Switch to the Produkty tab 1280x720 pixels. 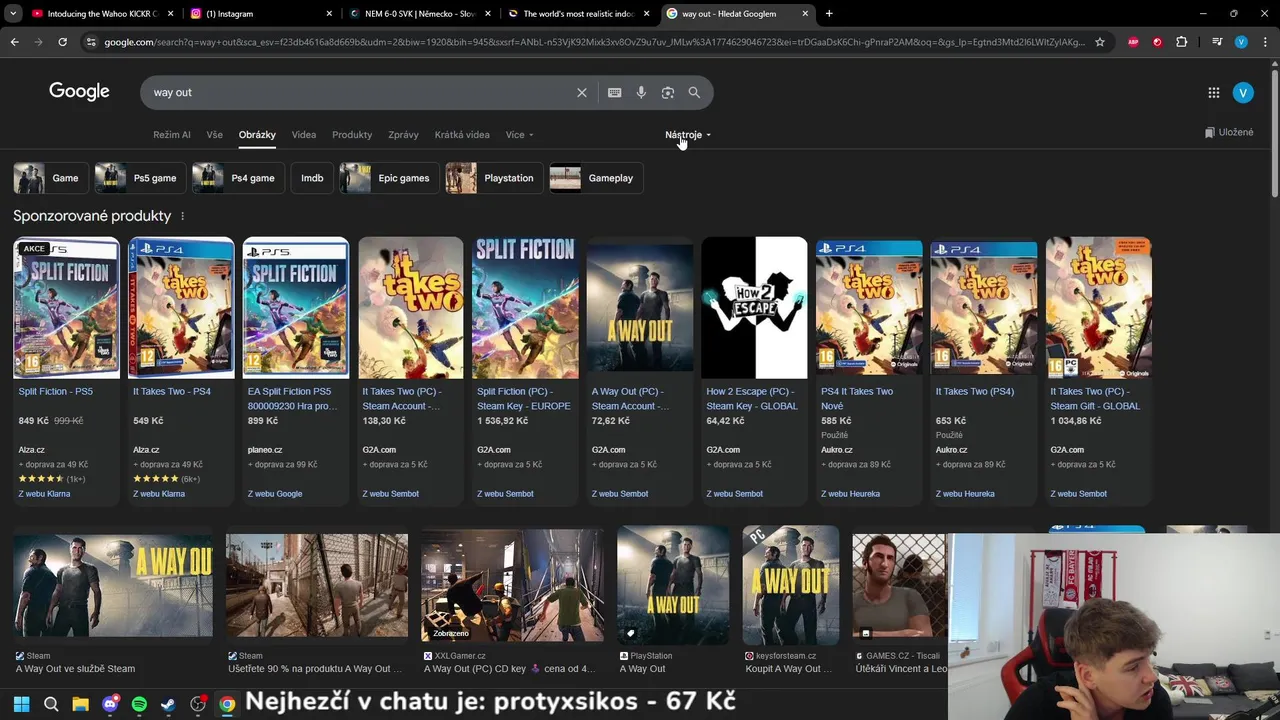[x=352, y=135]
